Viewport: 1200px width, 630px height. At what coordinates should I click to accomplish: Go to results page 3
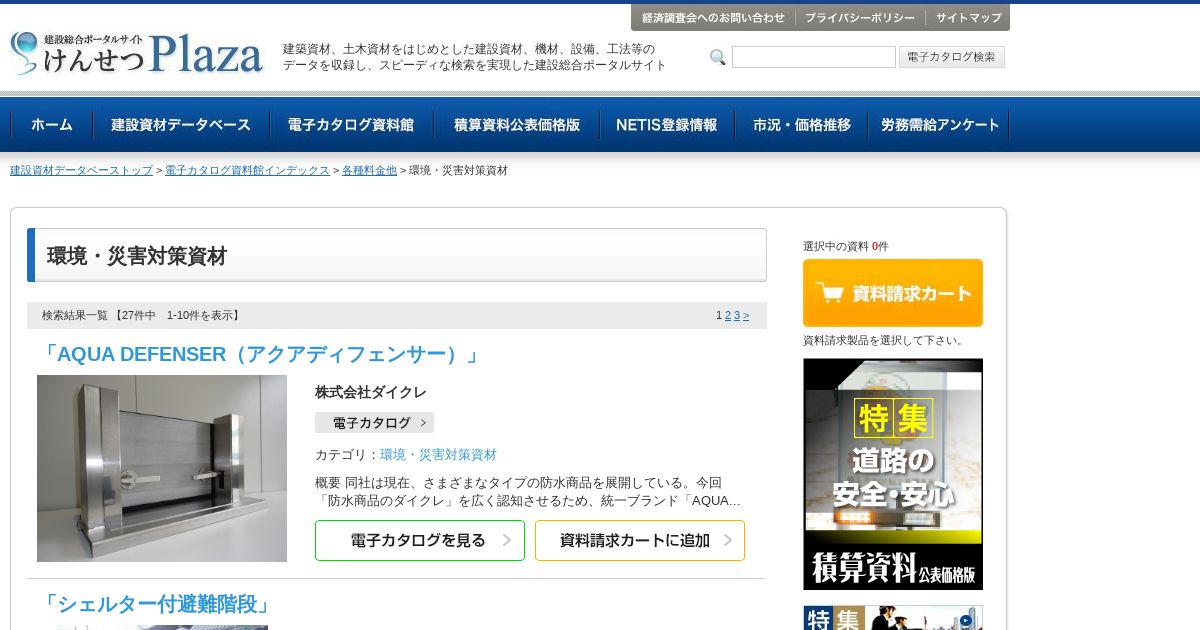click(737, 316)
